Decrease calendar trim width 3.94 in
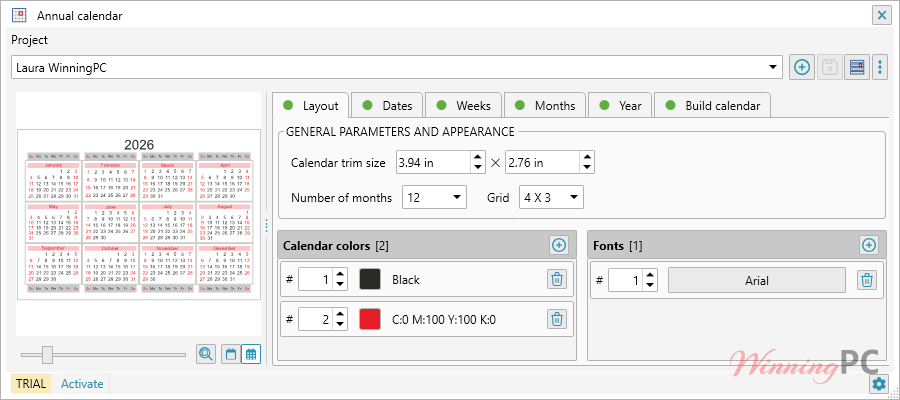This screenshot has width=900, height=400. 478,168
